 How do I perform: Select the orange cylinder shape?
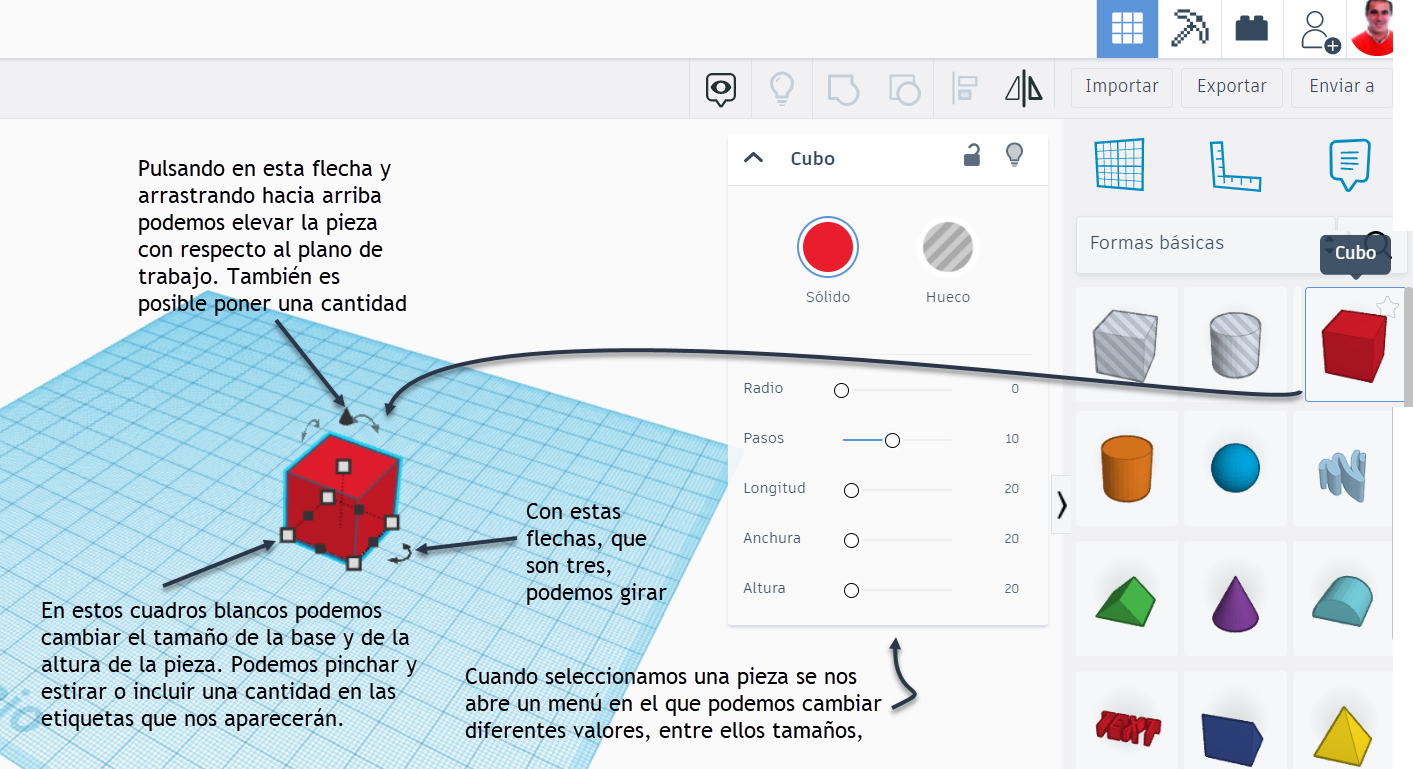[1126, 468]
